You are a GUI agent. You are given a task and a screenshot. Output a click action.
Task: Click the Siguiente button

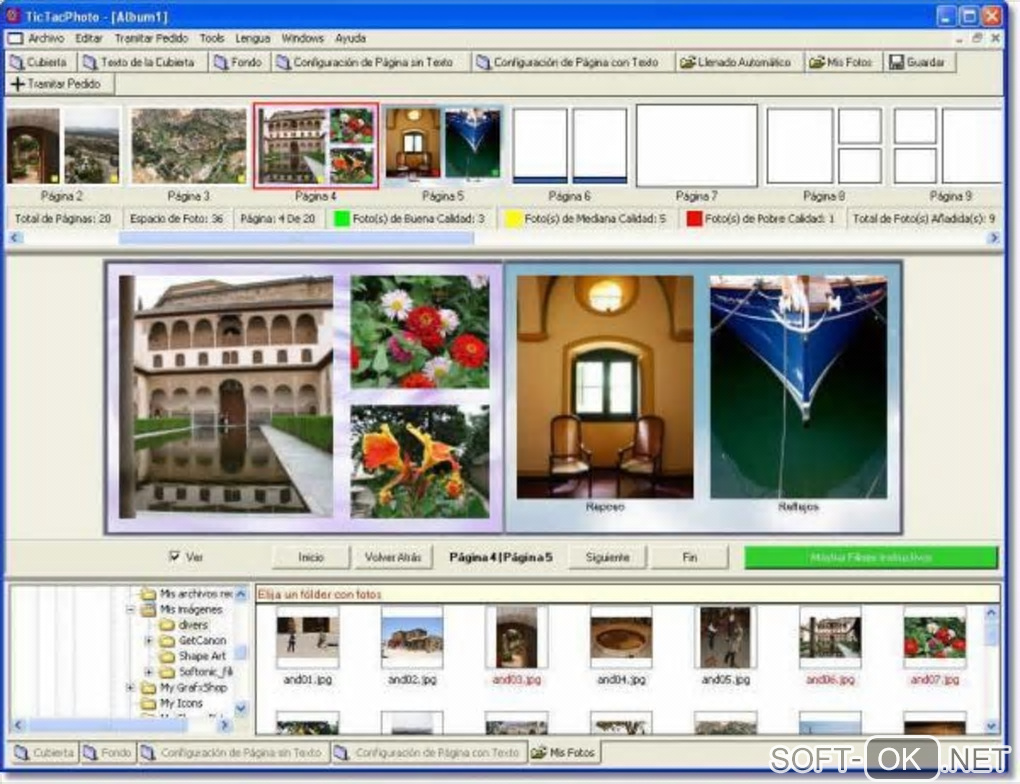[608, 558]
